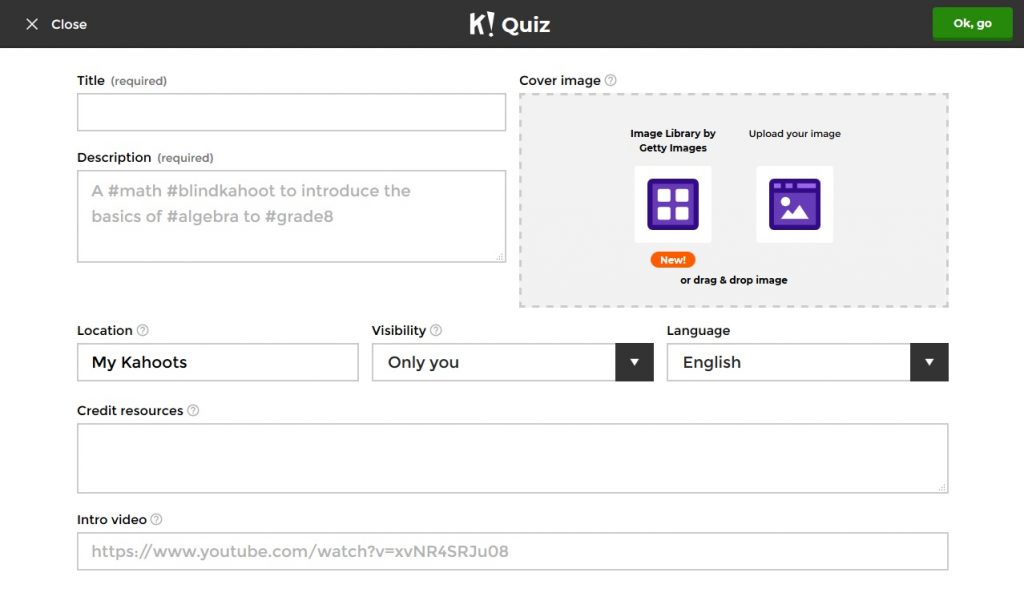The width and height of the screenshot is (1024, 597).
Task: Select the My Kahoots location field
Action: (217, 362)
